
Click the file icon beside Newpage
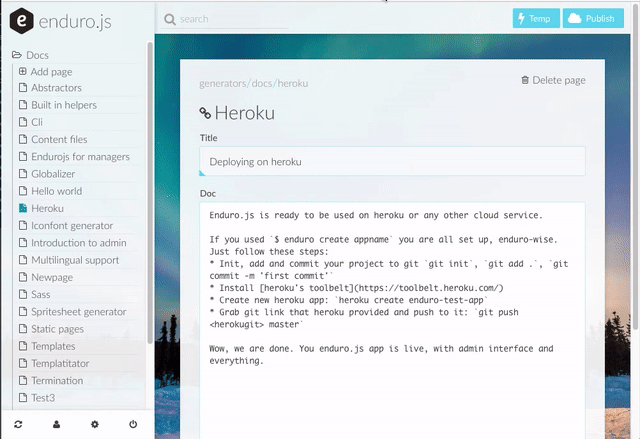23,277
